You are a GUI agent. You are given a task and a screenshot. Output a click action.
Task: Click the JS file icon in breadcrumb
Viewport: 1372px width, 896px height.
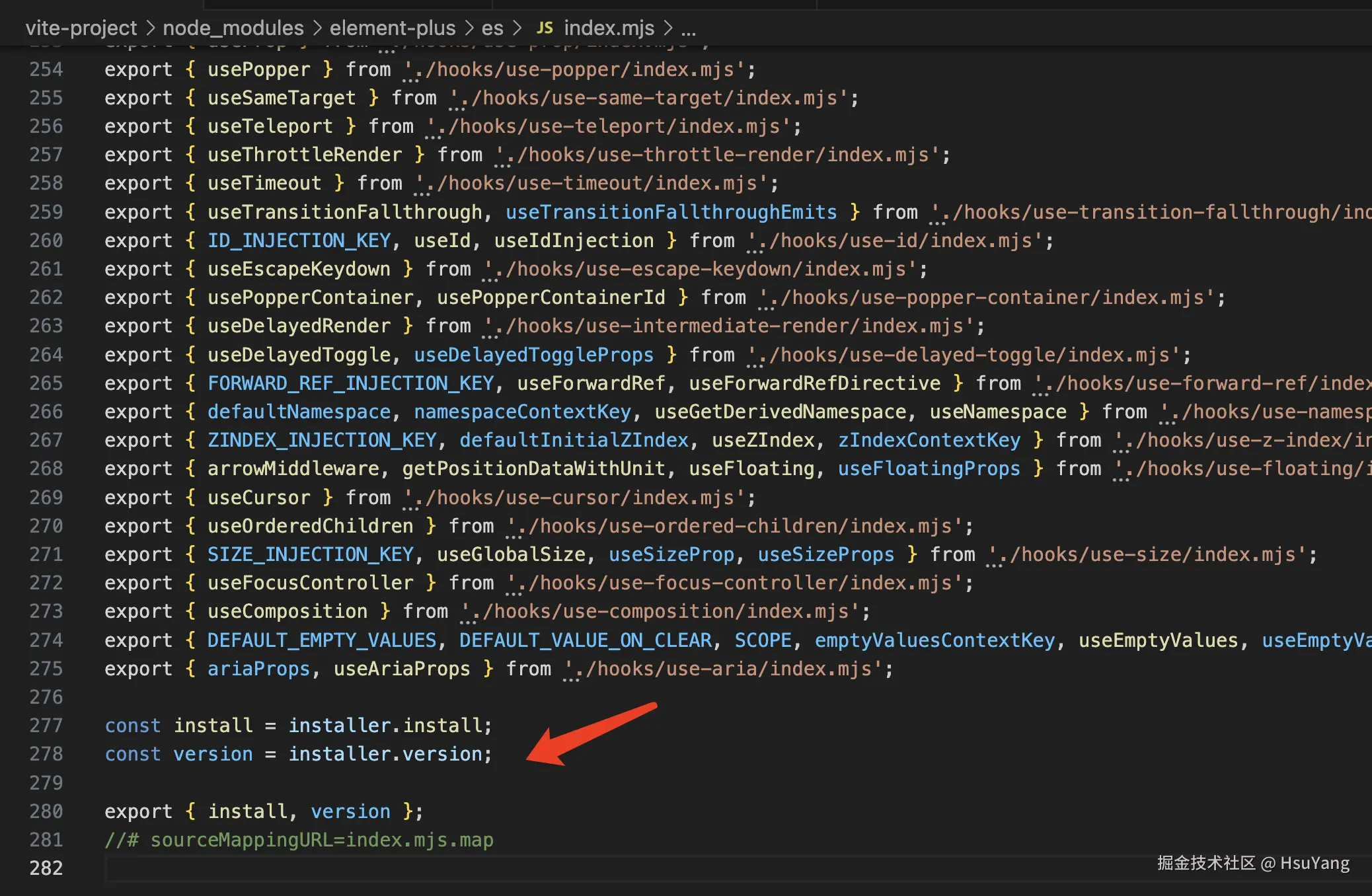[544, 28]
